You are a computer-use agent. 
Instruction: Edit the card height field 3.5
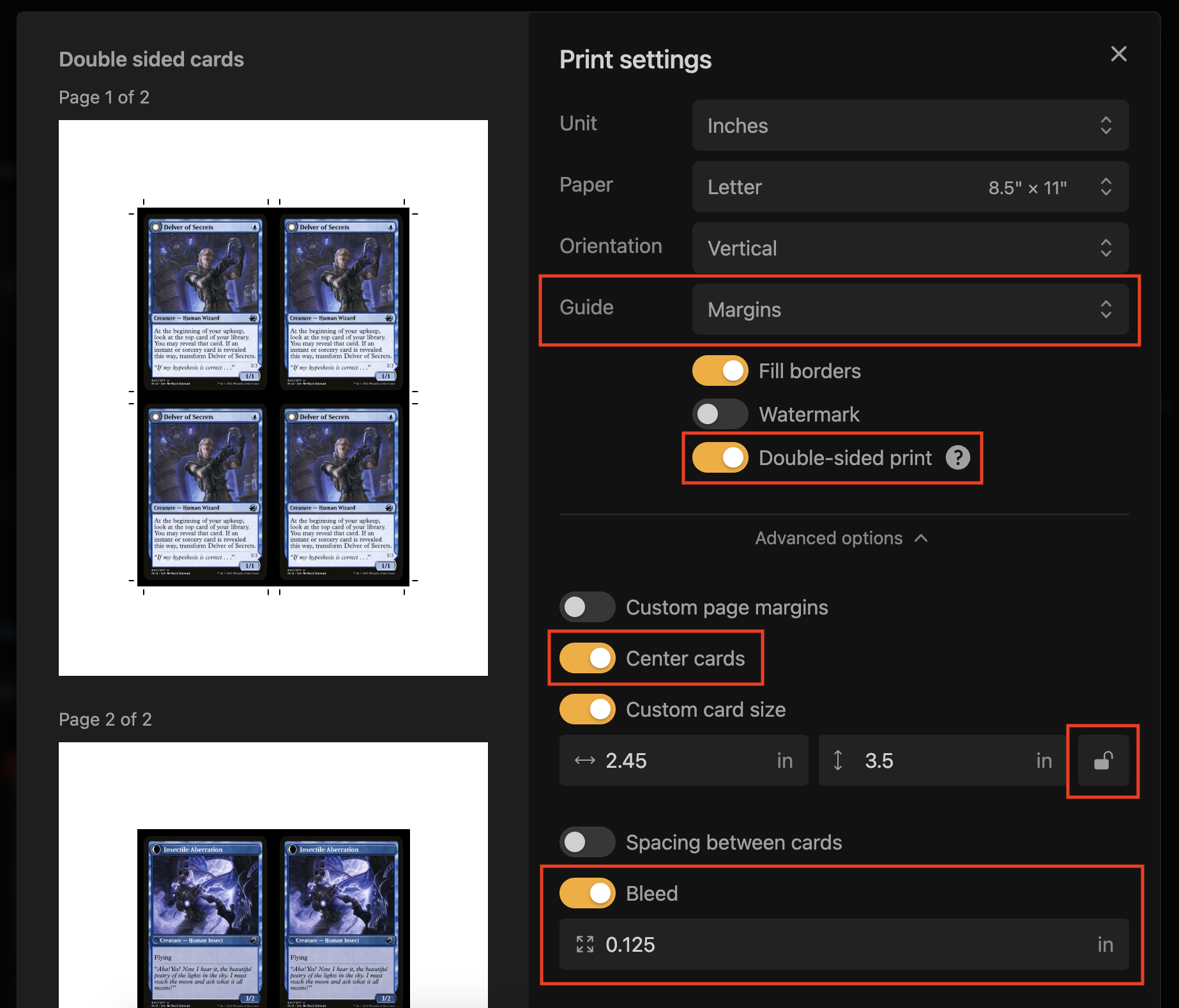pyautogui.click(x=943, y=760)
